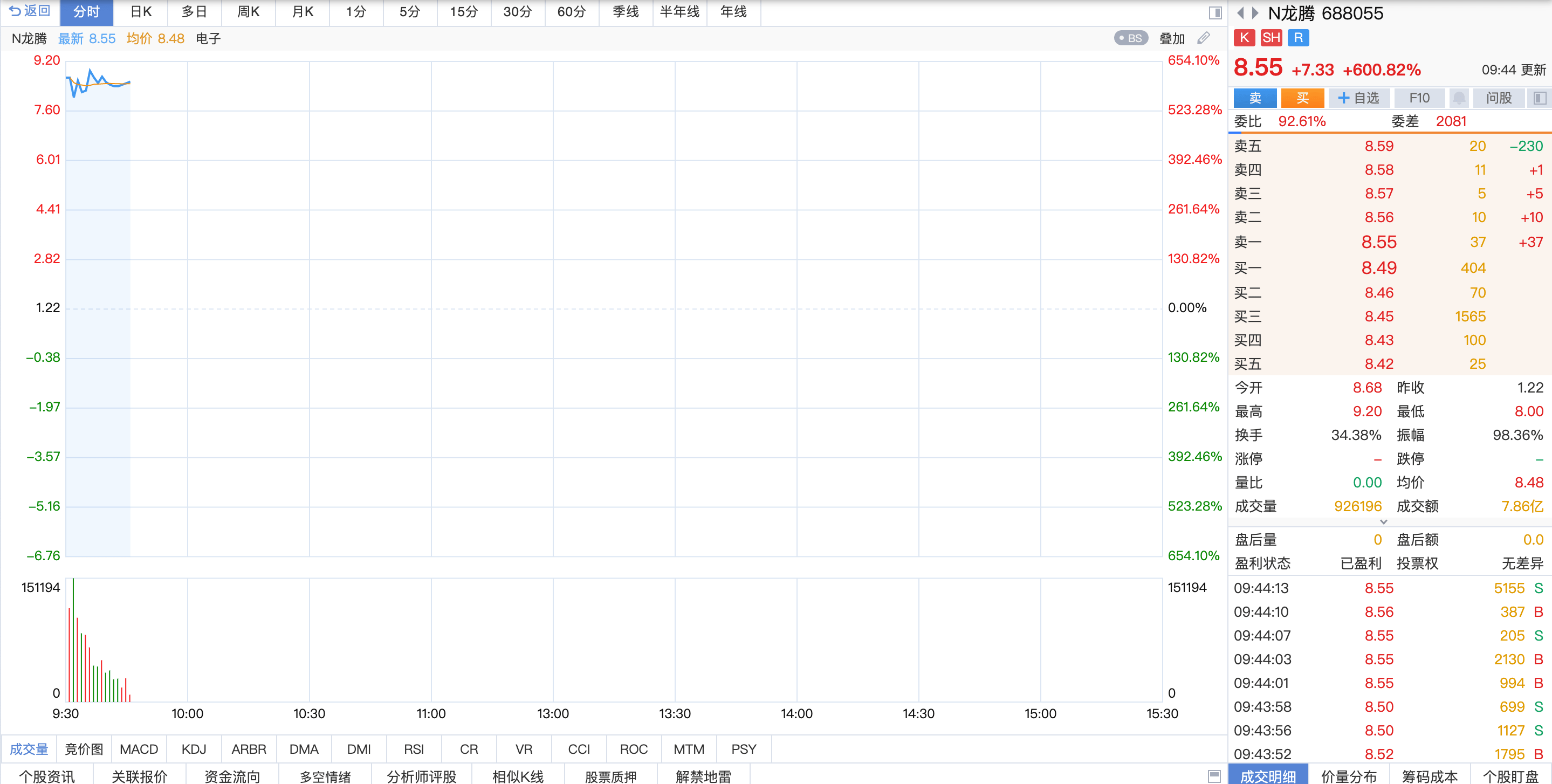Image resolution: width=1552 pixels, height=784 pixels.
Task: Click the minimize icon on bottom info bar
Action: (1214, 775)
